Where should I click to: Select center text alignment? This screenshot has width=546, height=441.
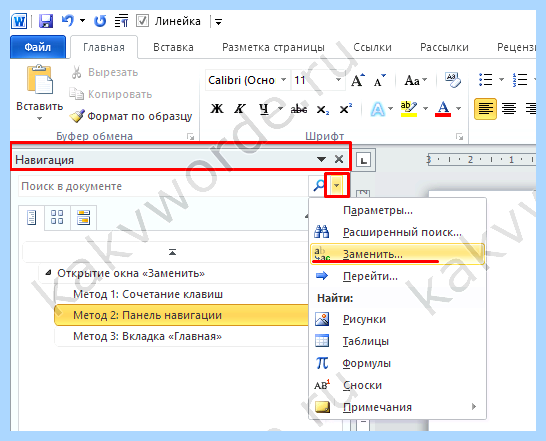coord(509,109)
